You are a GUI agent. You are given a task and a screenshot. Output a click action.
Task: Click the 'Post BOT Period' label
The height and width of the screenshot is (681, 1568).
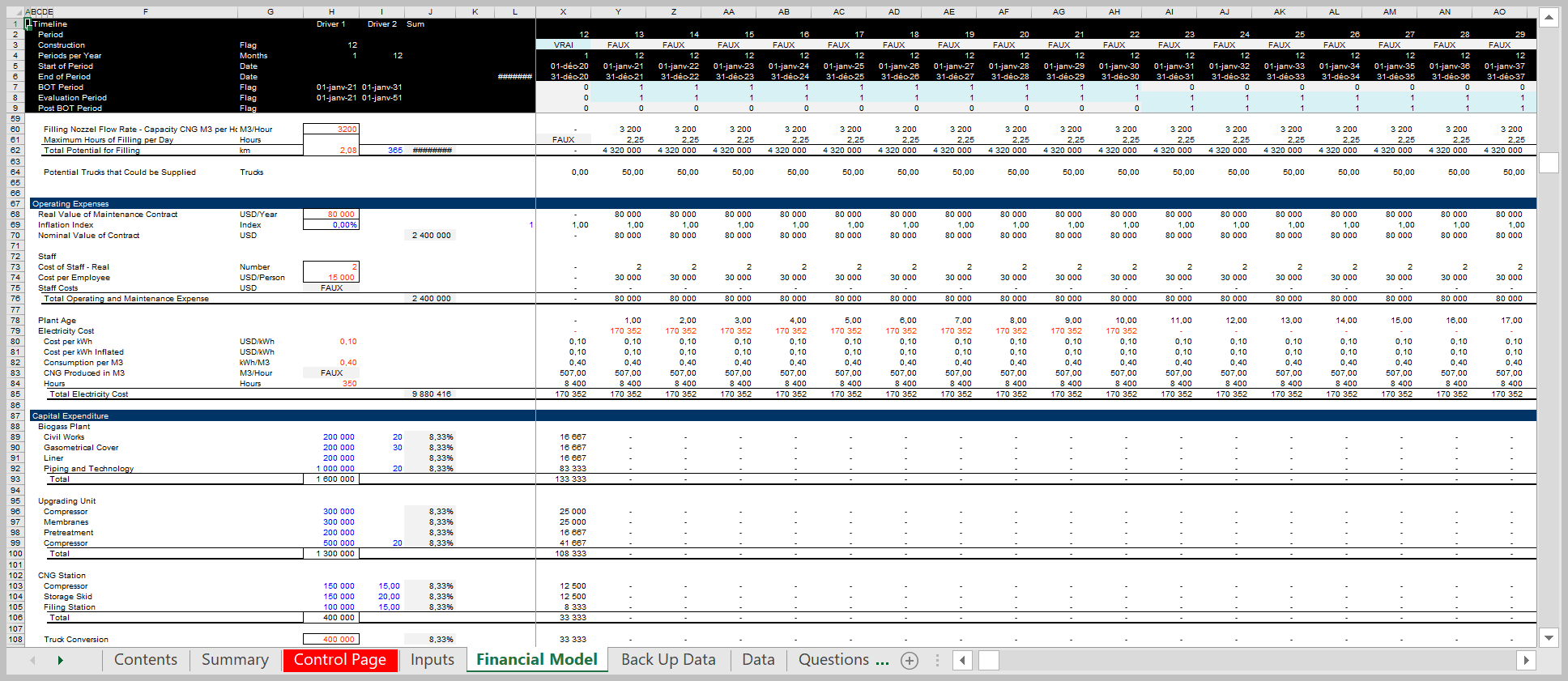tap(70, 109)
